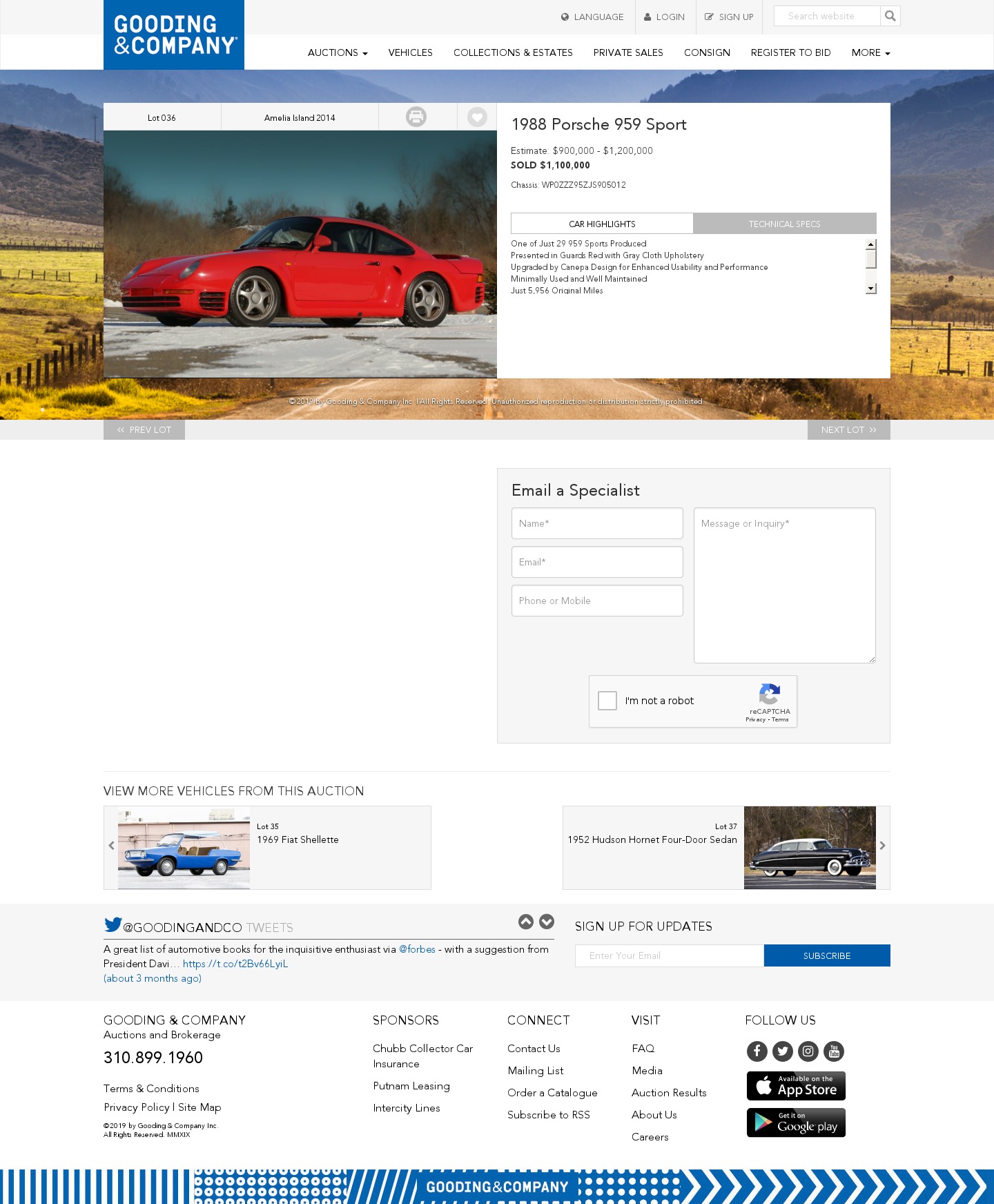The width and height of the screenshot is (994, 1204).
Task: Check the I'm not a robot box
Action: pyautogui.click(x=607, y=701)
